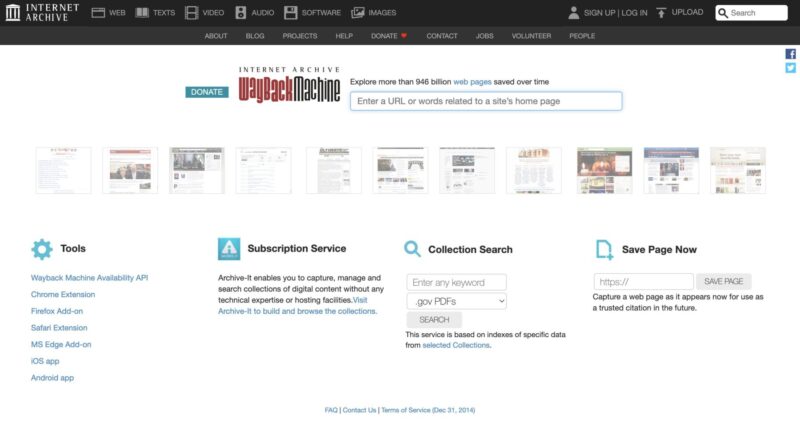Open the Volunteer menu item

click(x=531, y=36)
